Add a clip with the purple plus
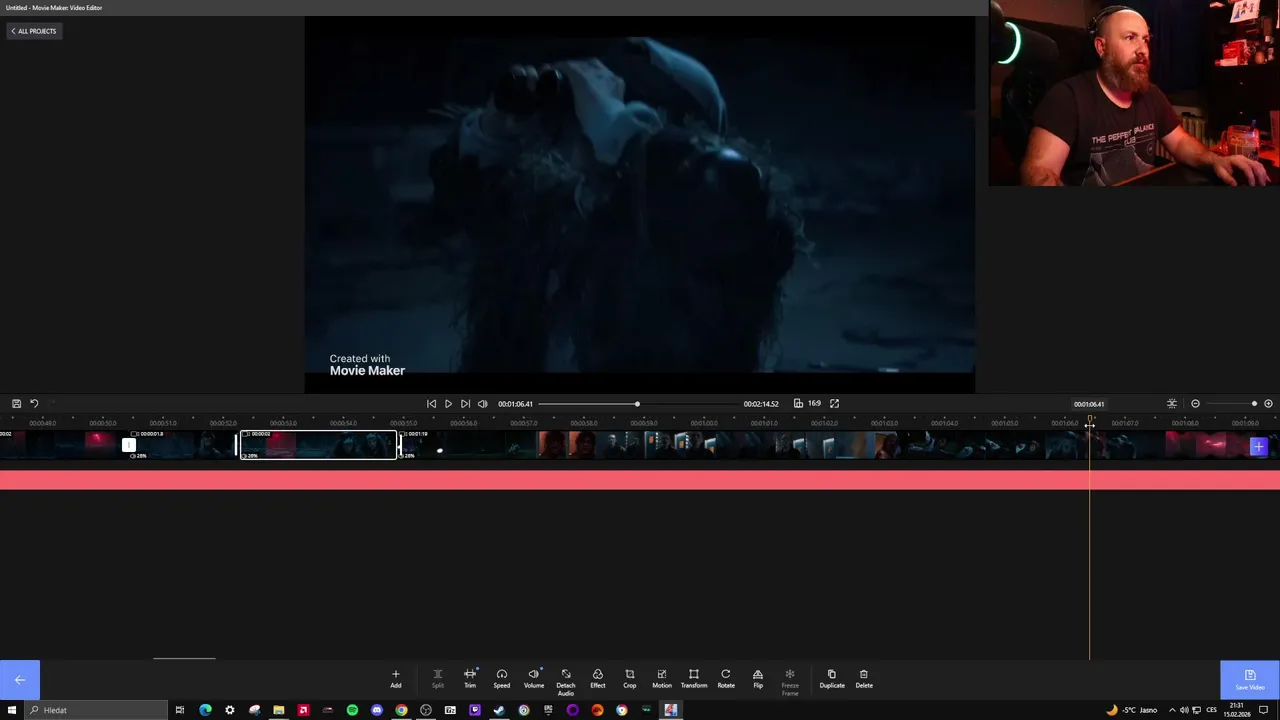 pyautogui.click(x=1258, y=447)
